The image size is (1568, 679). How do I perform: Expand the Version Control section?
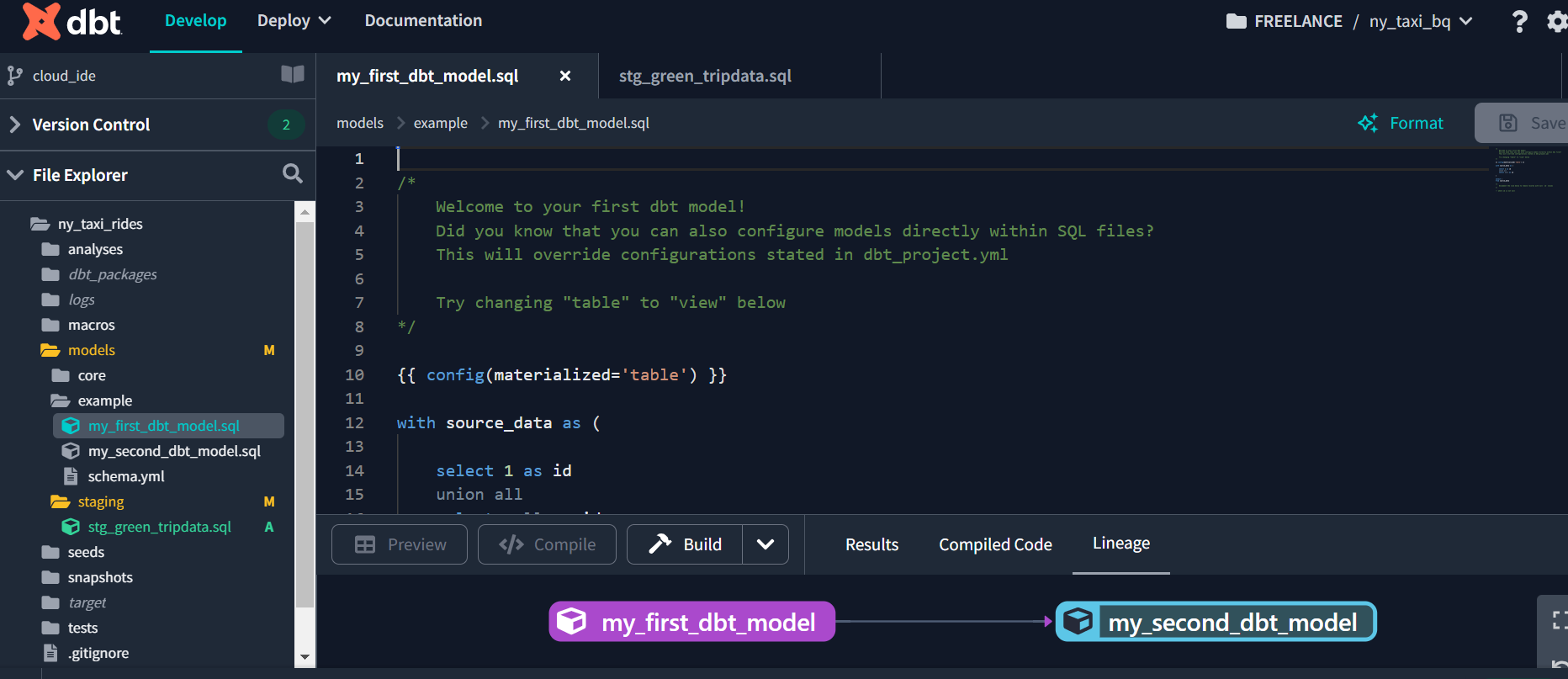[14, 125]
